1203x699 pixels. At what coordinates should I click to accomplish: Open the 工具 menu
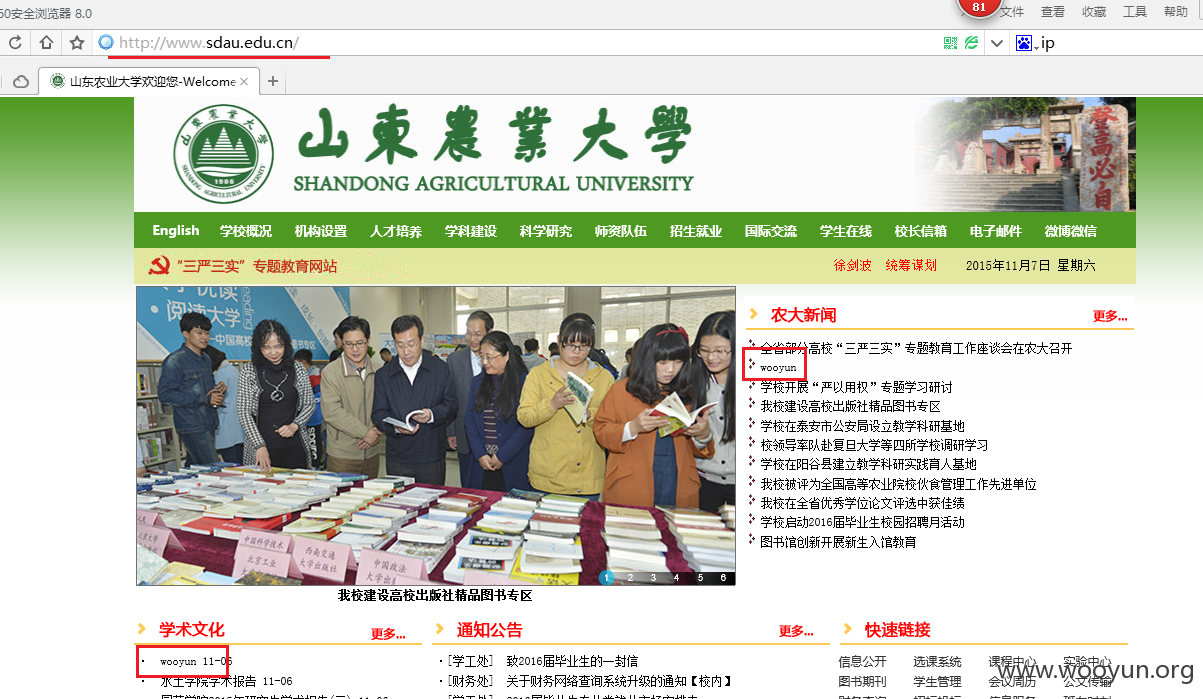pyautogui.click(x=1135, y=12)
